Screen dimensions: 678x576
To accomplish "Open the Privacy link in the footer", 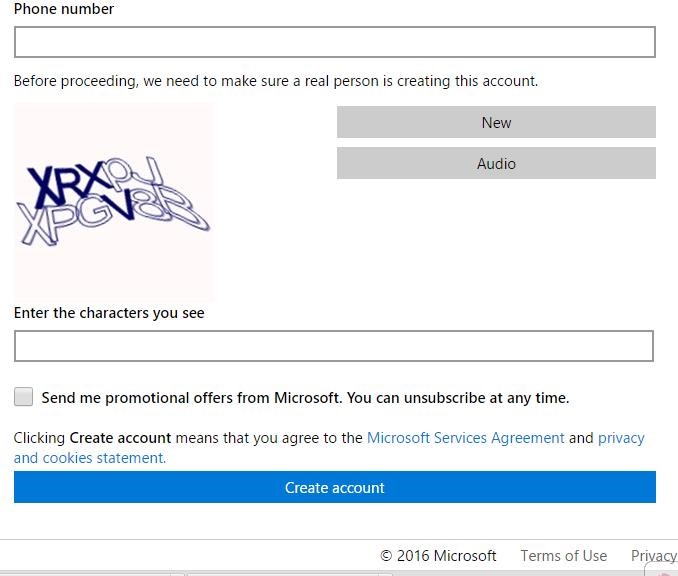I will [x=653, y=556].
